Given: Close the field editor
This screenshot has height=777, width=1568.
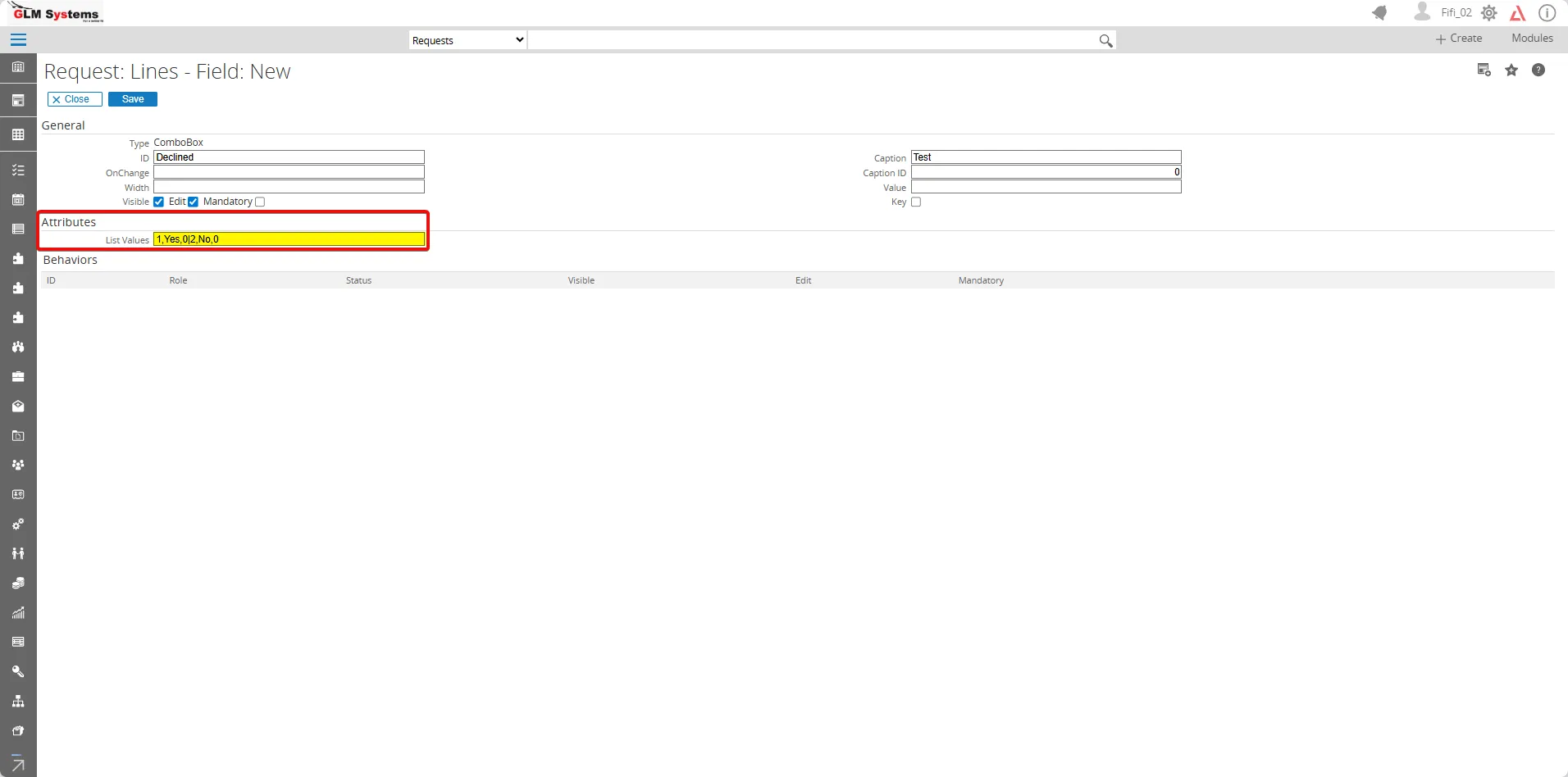Looking at the screenshot, I should tap(75, 99).
